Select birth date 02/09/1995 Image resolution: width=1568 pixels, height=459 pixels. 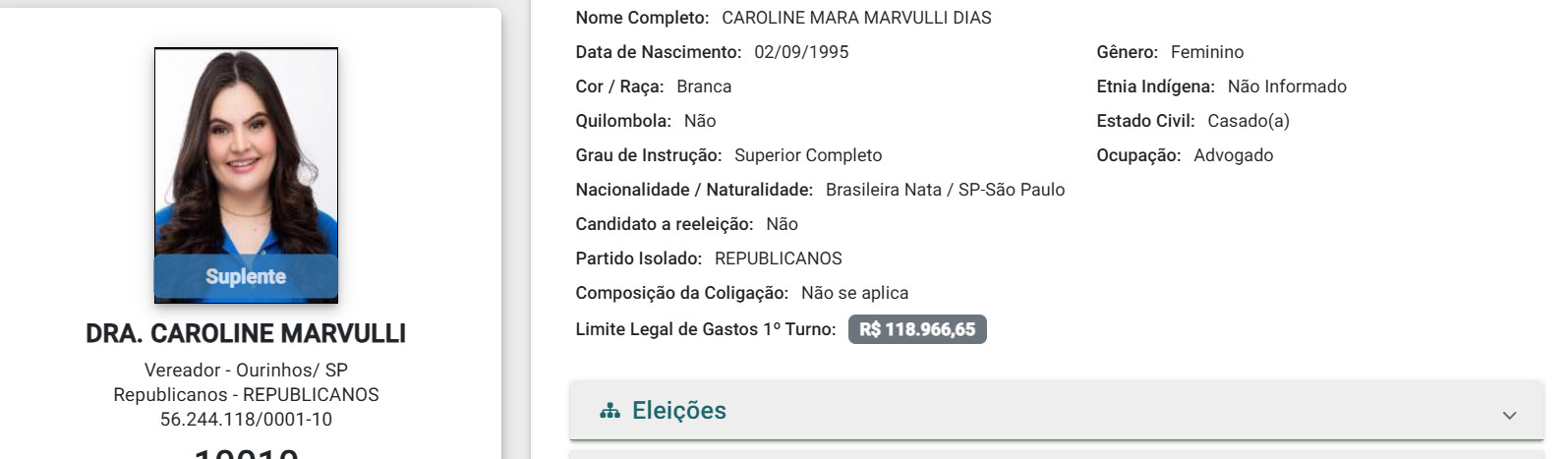pos(801,52)
